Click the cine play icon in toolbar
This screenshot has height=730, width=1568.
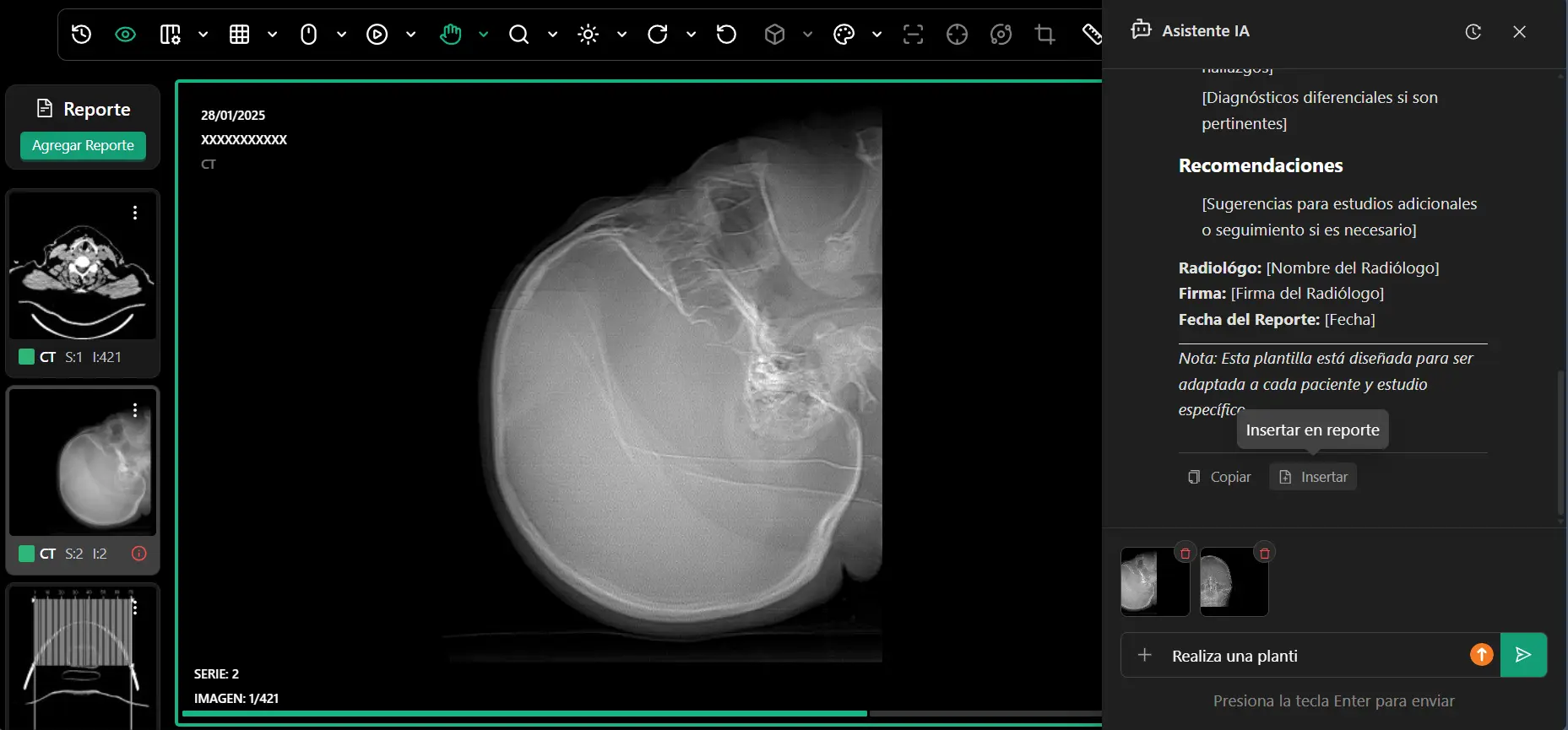click(377, 35)
